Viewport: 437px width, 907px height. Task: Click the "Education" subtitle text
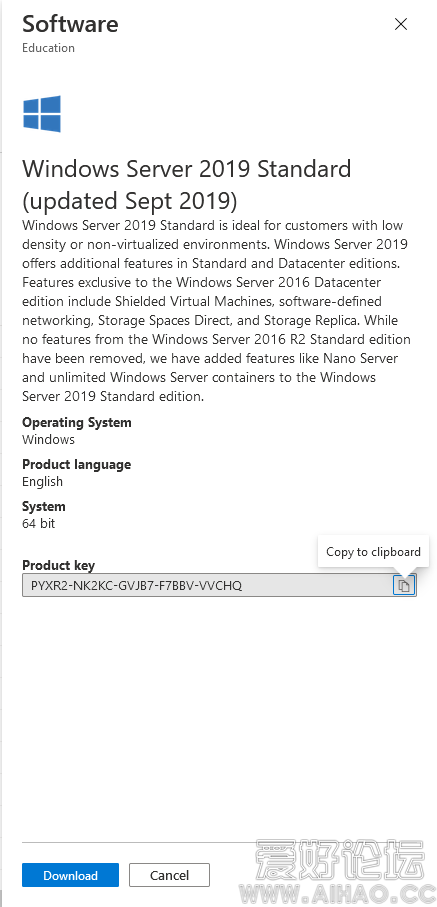(49, 48)
